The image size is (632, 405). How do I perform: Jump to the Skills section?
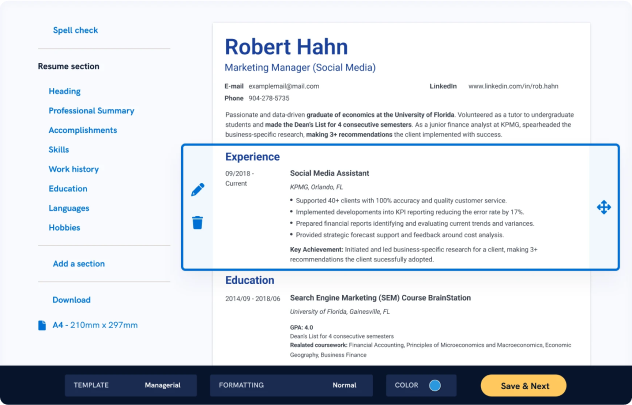[59, 149]
